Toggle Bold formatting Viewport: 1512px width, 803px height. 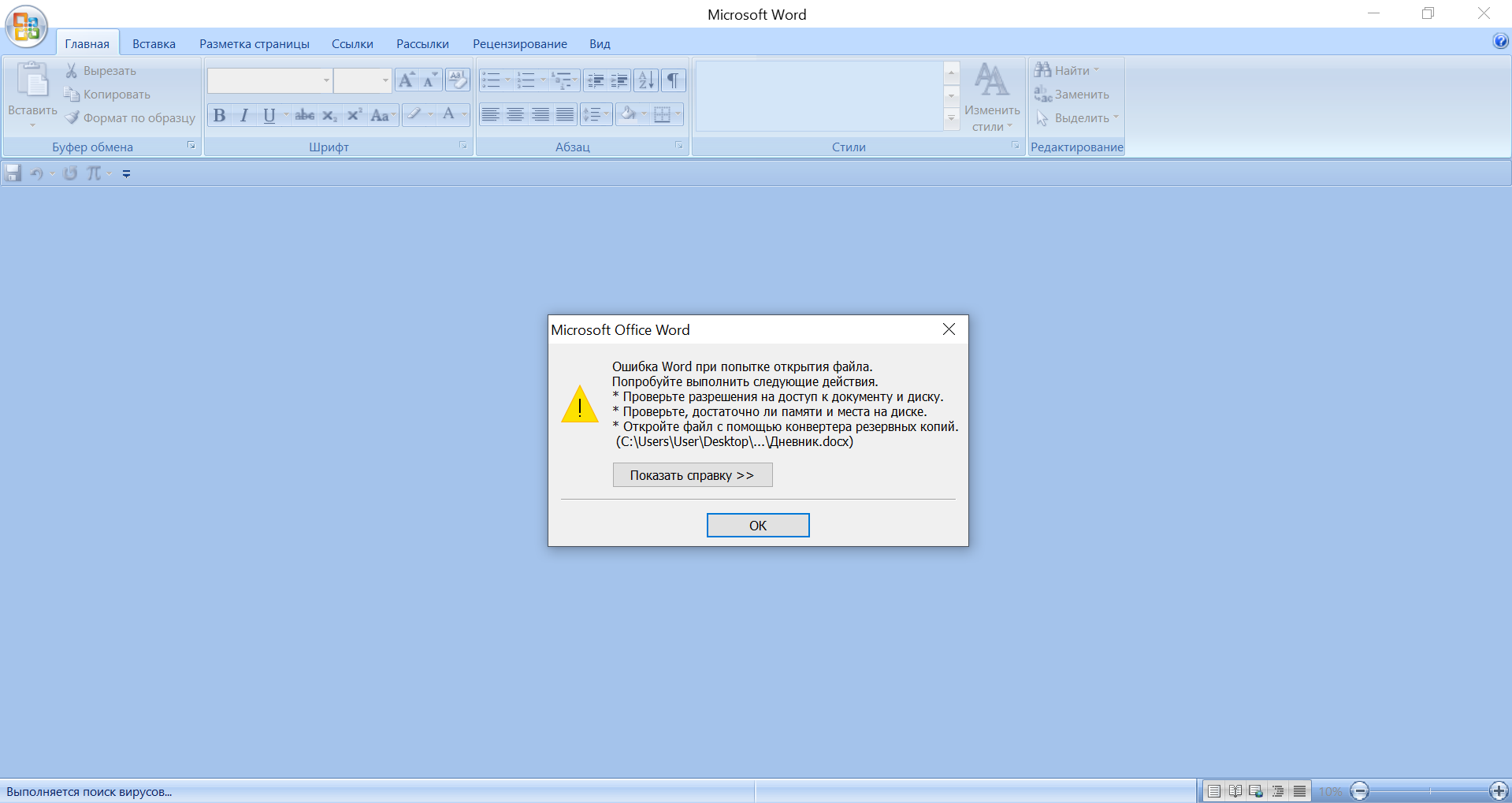[219, 115]
